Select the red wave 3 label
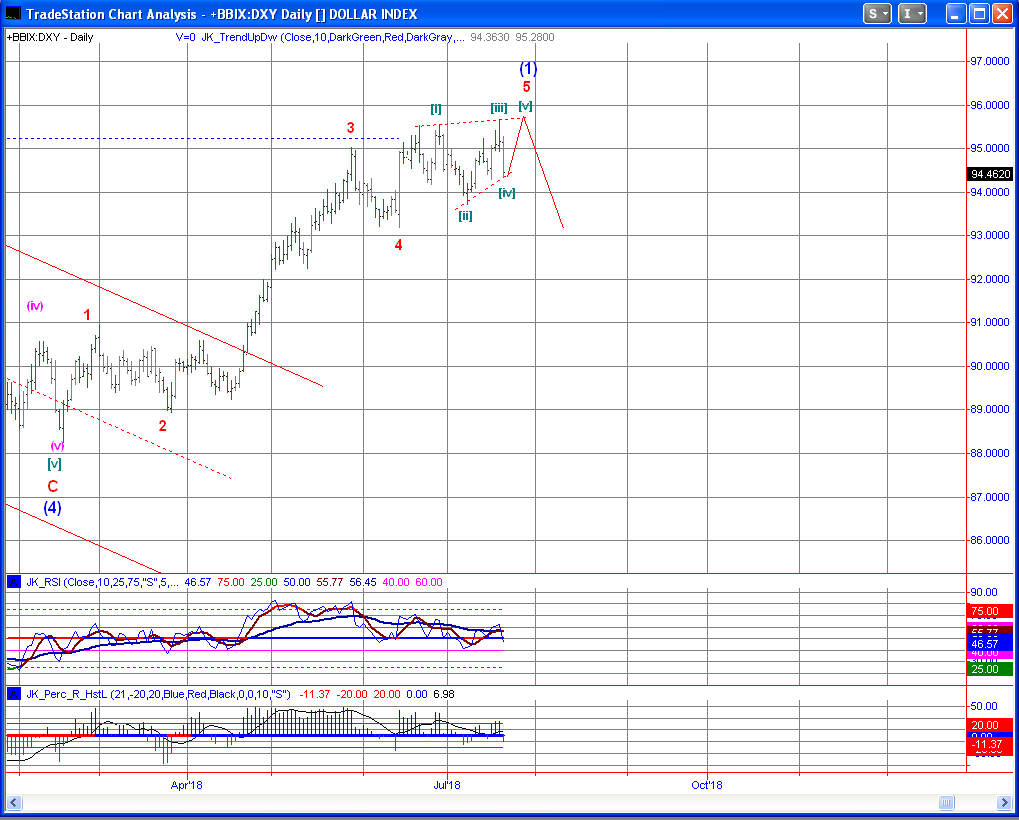Image resolution: width=1019 pixels, height=820 pixels. (x=350, y=128)
